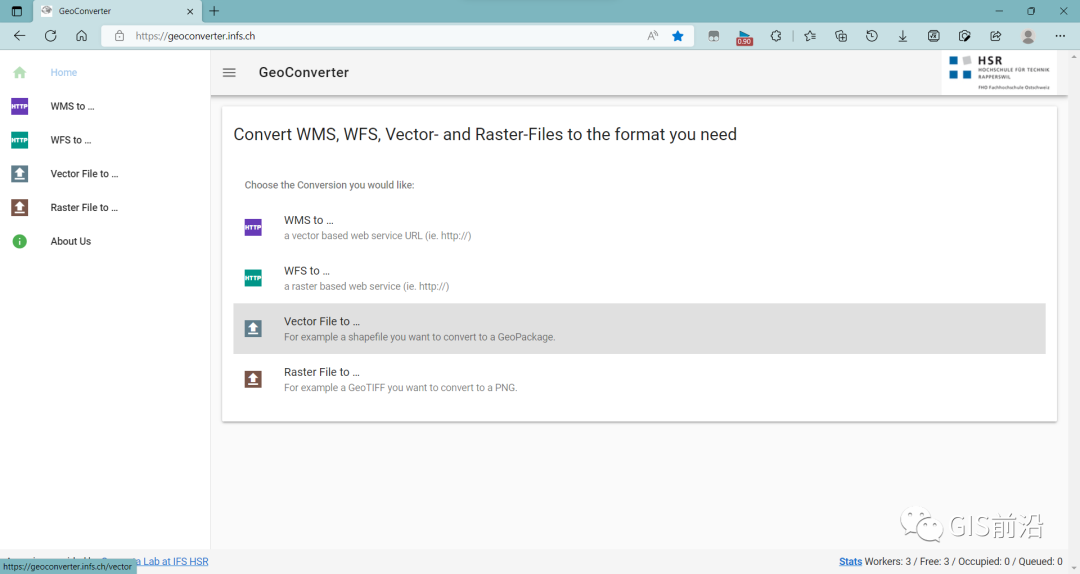Viewport: 1080px width, 574px height.
Task: Click the browser screenshot/web capture icon
Action: 964,36
